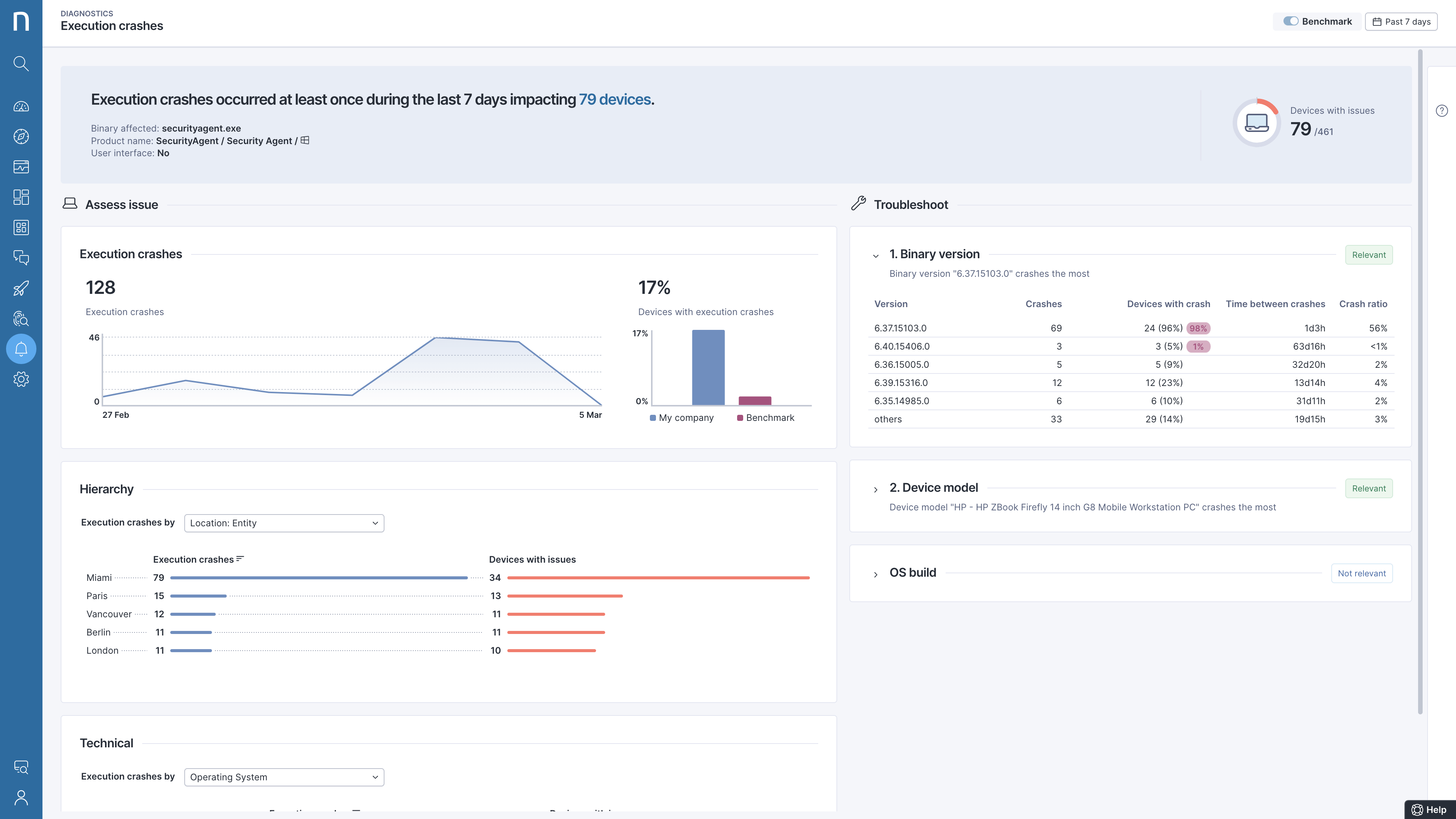
Task: Open the Location: Entity dropdown
Action: [x=284, y=523]
